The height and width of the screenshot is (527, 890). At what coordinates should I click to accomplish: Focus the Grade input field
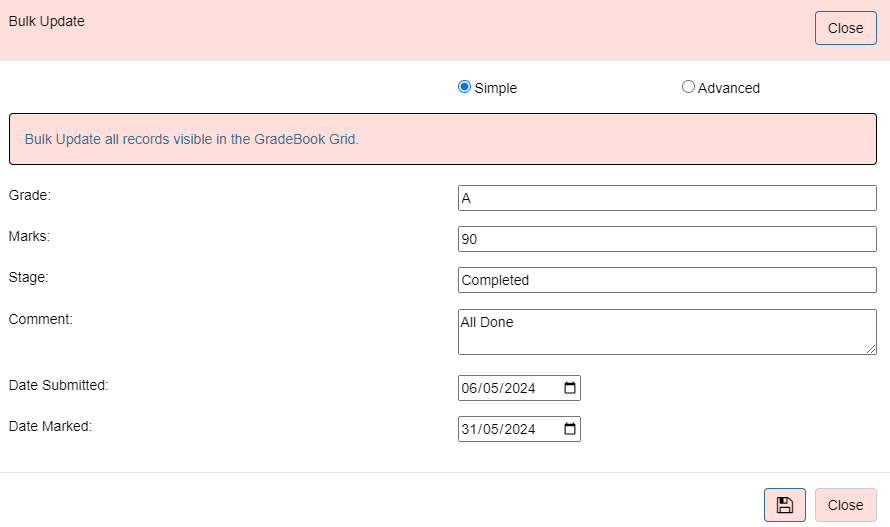667,198
